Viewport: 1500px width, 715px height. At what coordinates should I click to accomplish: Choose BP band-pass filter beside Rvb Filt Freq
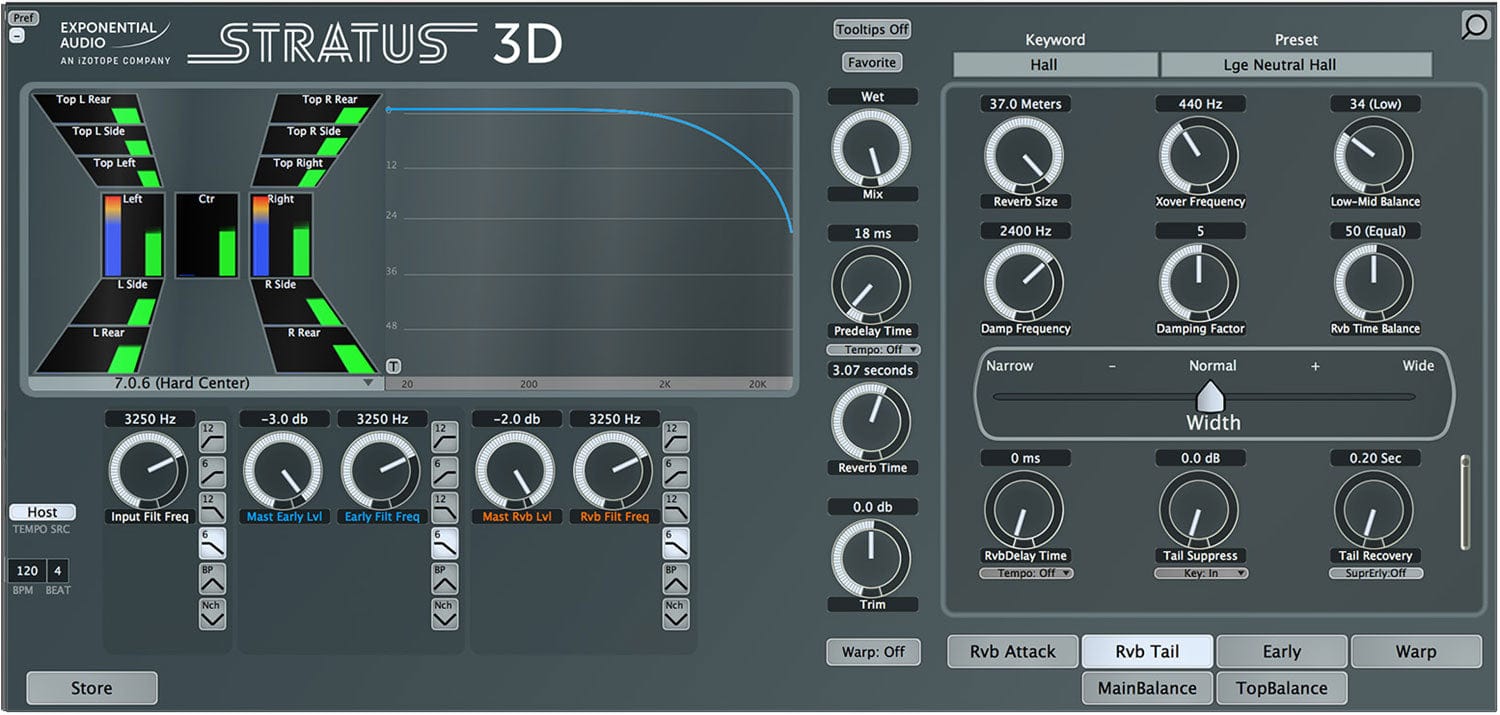coord(677,578)
